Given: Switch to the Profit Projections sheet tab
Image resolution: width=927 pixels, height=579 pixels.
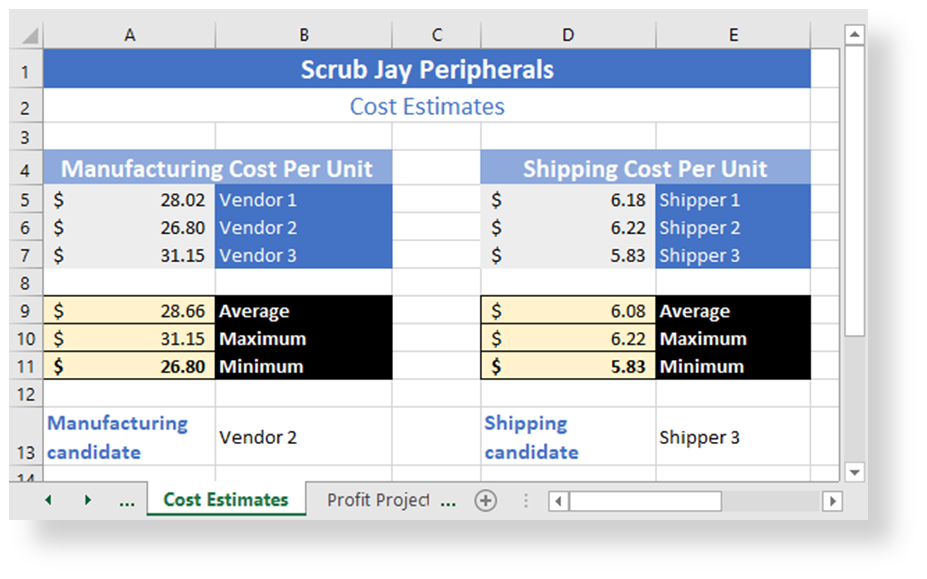Looking at the screenshot, I should click(x=379, y=499).
